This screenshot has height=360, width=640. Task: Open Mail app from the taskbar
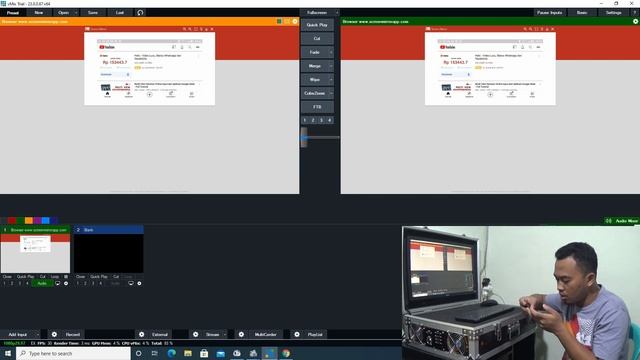(x=220, y=353)
